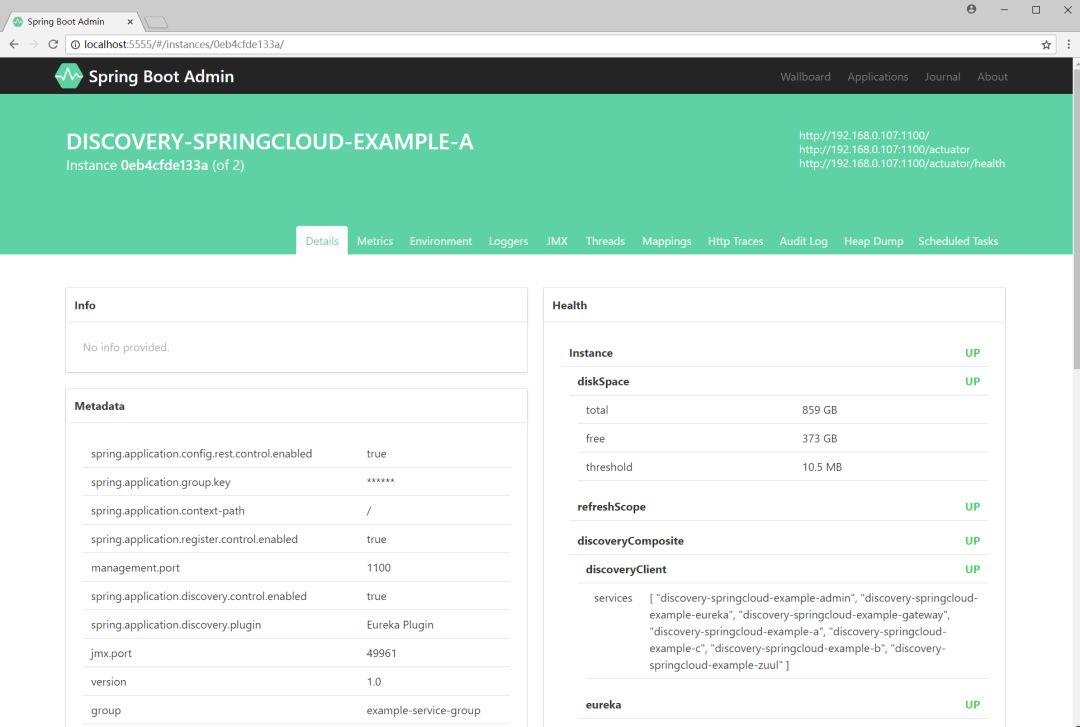Click the discoveryClient health entry
The width and height of the screenshot is (1080, 727).
point(625,569)
